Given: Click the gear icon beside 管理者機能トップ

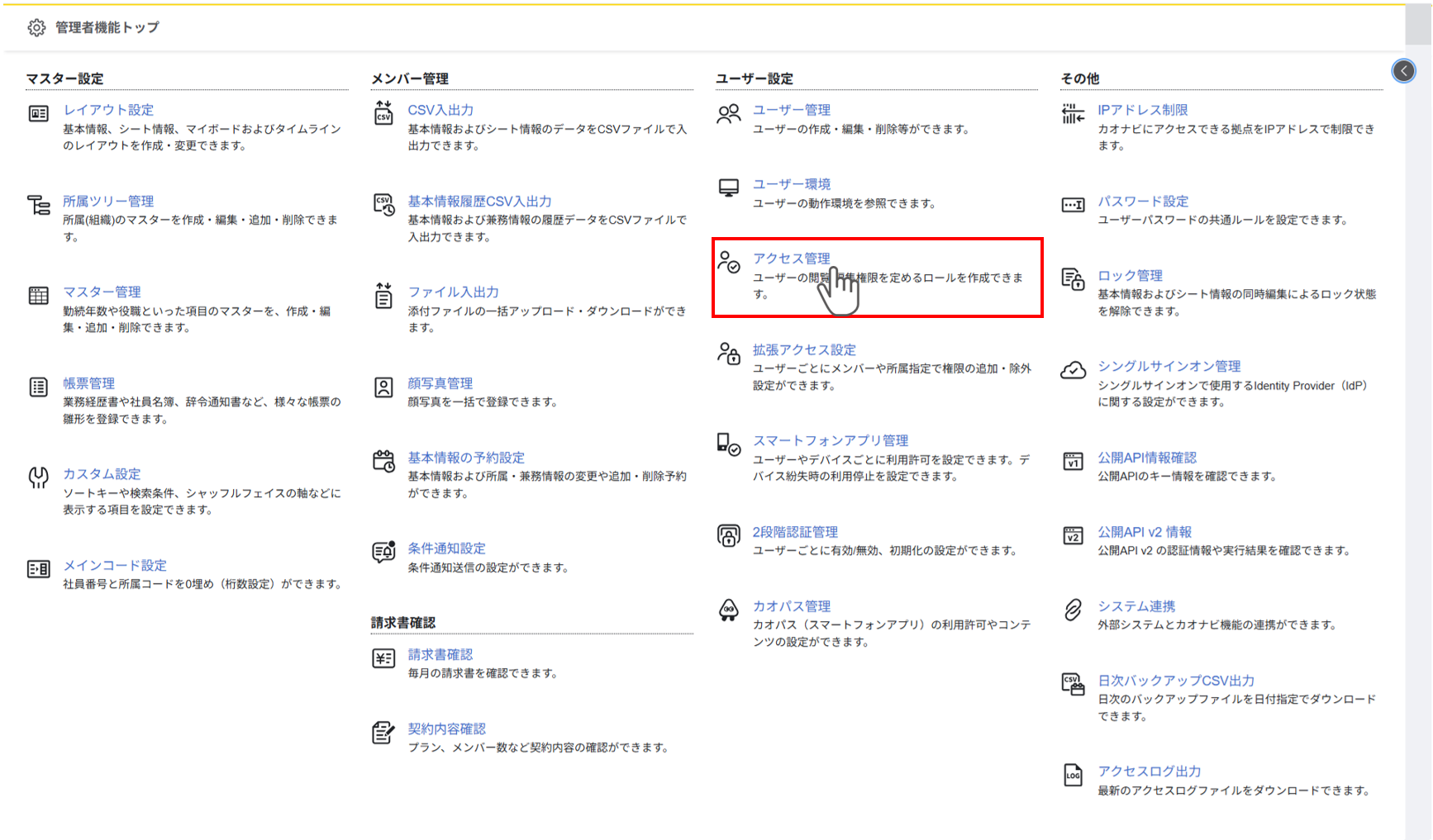Looking at the screenshot, I should [x=36, y=27].
